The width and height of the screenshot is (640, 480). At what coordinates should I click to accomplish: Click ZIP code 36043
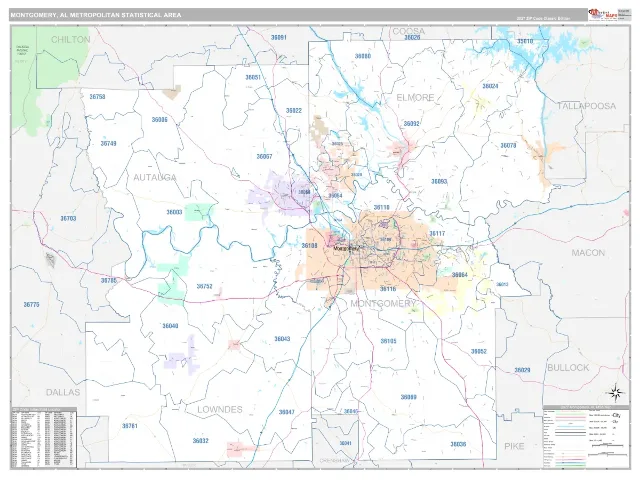click(x=282, y=339)
